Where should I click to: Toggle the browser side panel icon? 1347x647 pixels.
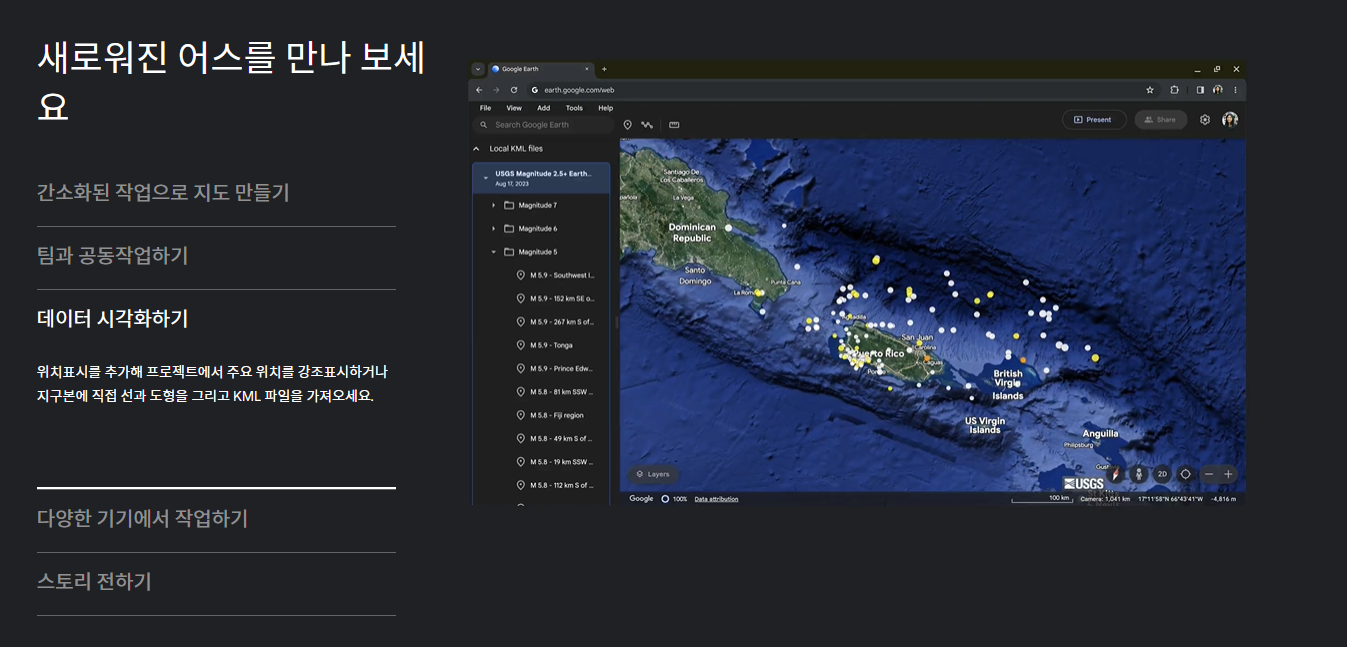click(x=1200, y=90)
